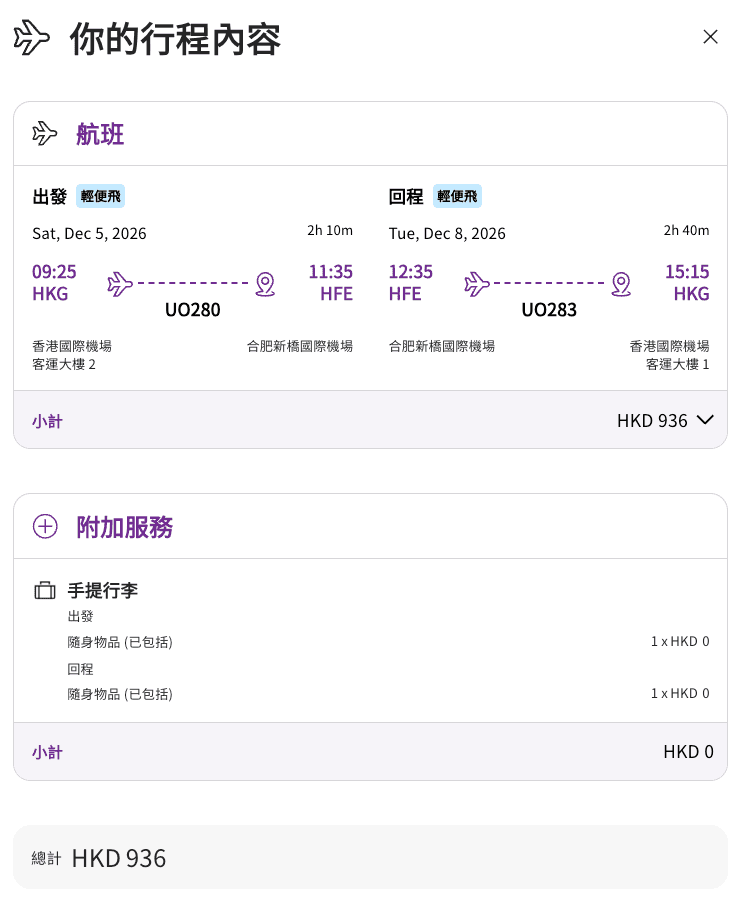
Task: Click departure plane icon on UO283 route
Action: pos(477,284)
